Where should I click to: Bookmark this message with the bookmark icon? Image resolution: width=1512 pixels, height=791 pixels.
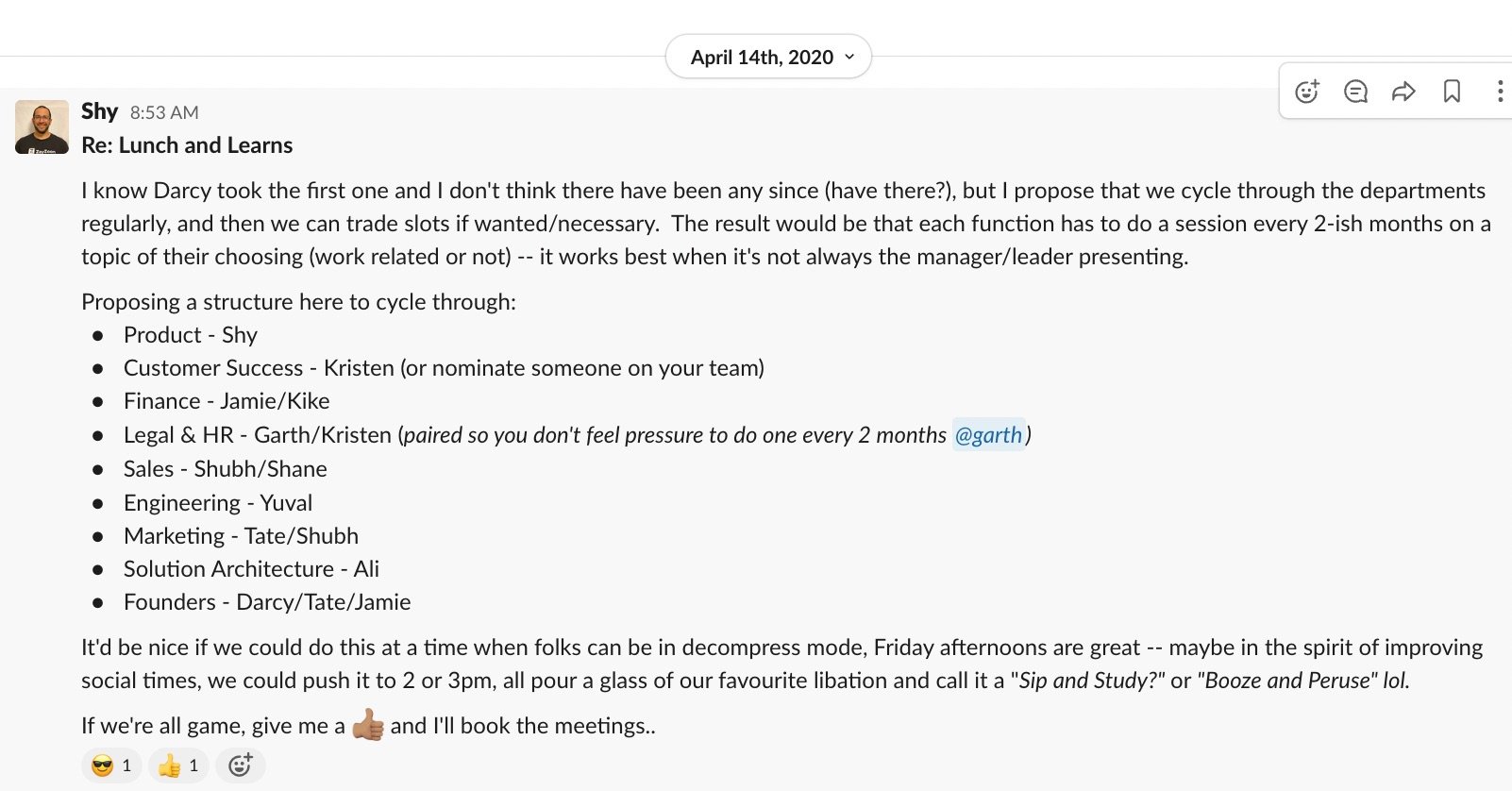pyautogui.click(x=1452, y=92)
